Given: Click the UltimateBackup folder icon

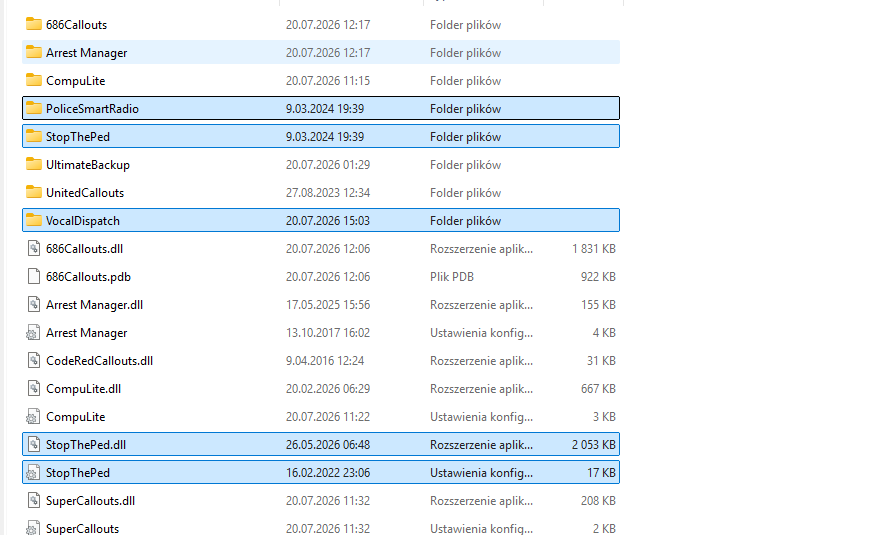Looking at the screenshot, I should (x=33, y=164).
